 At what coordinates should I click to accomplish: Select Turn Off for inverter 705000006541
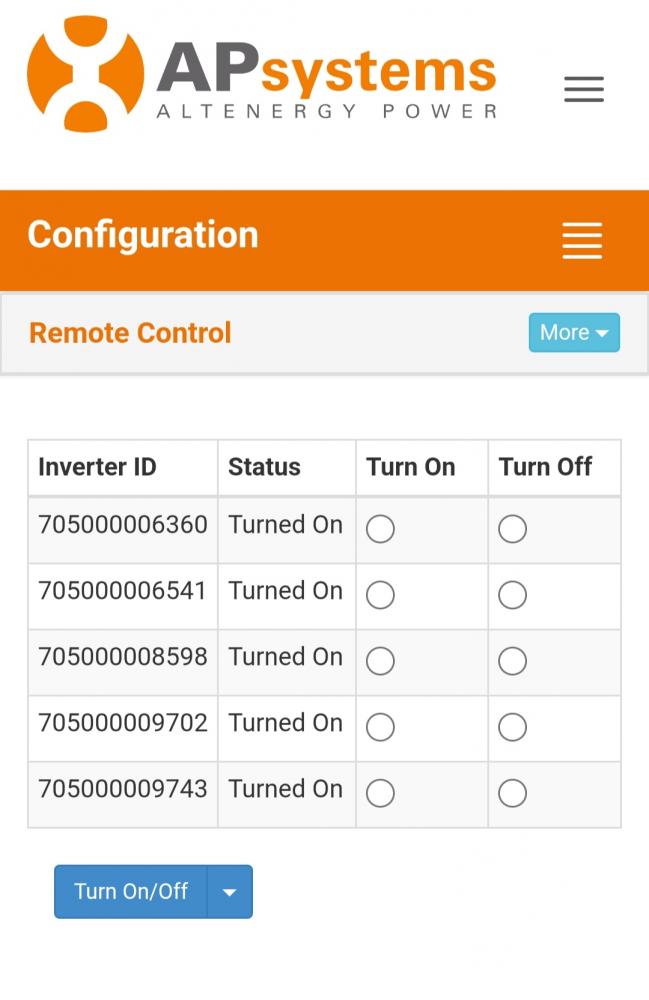[513, 595]
